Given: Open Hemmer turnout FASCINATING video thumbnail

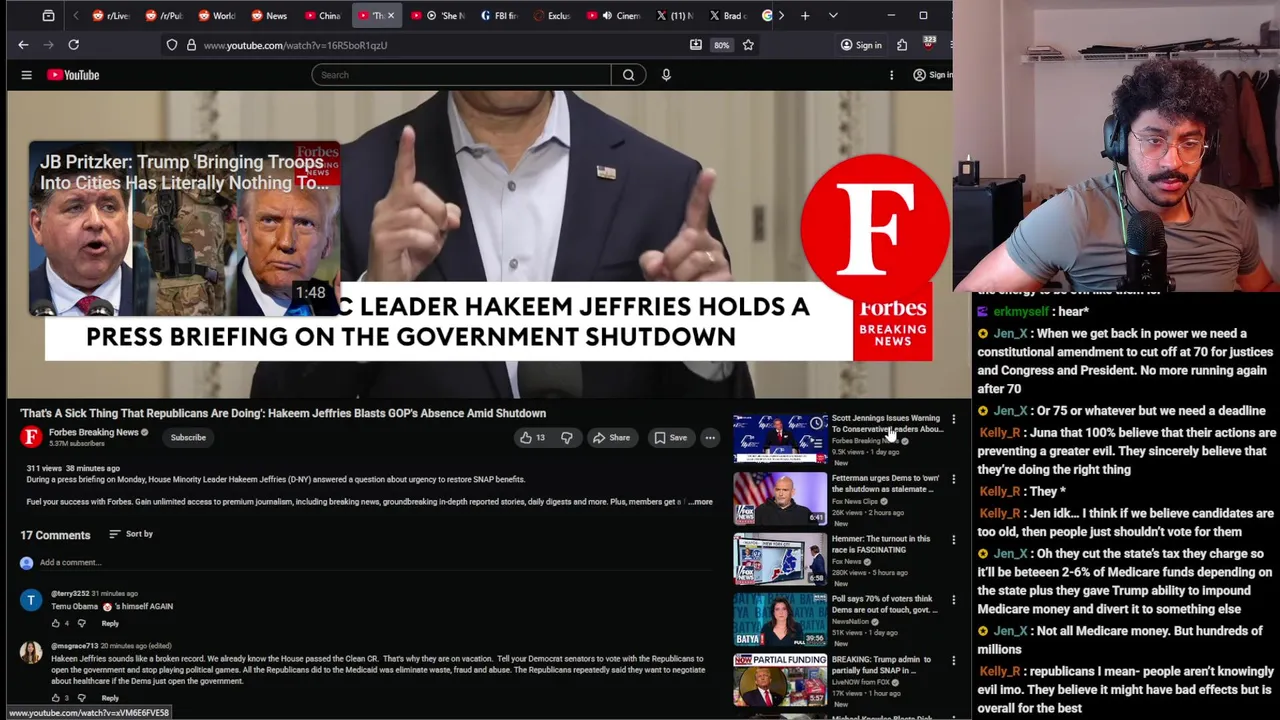Looking at the screenshot, I should (x=780, y=560).
